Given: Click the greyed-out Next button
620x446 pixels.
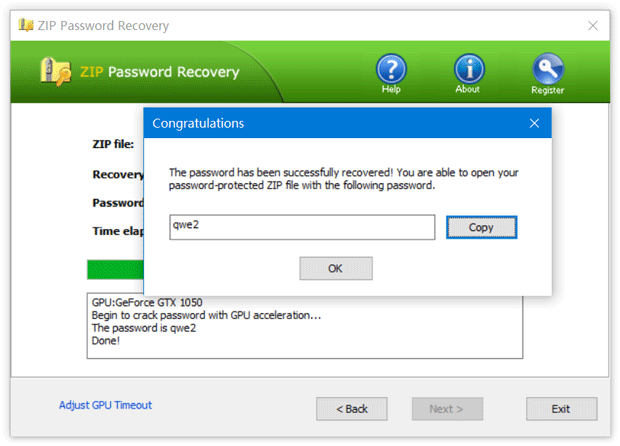Looking at the screenshot, I should tap(447, 409).
